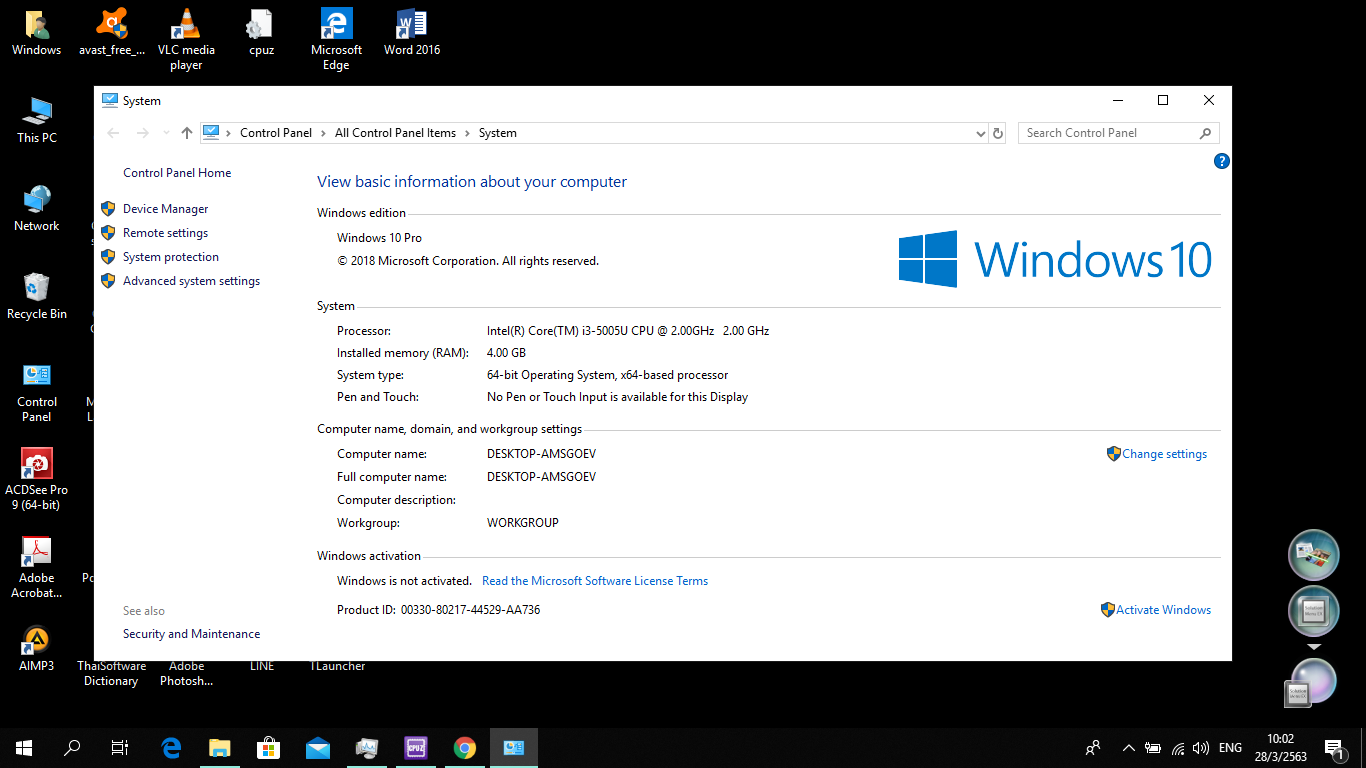Launch VLC media player from desktop
Image resolution: width=1366 pixels, height=768 pixels.
pyautogui.click(x=186, y=40)
